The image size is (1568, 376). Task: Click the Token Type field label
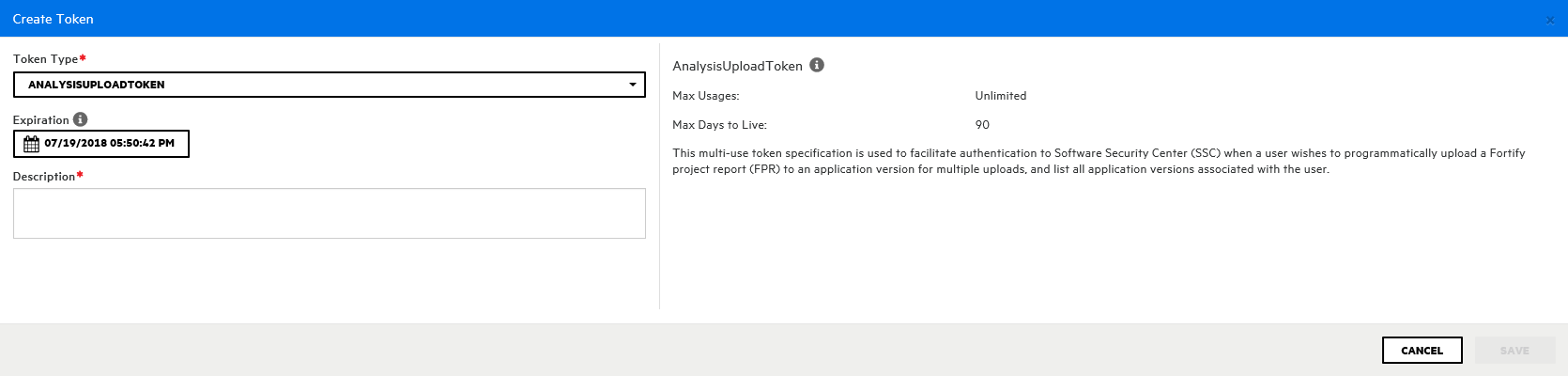pos(46,59)
